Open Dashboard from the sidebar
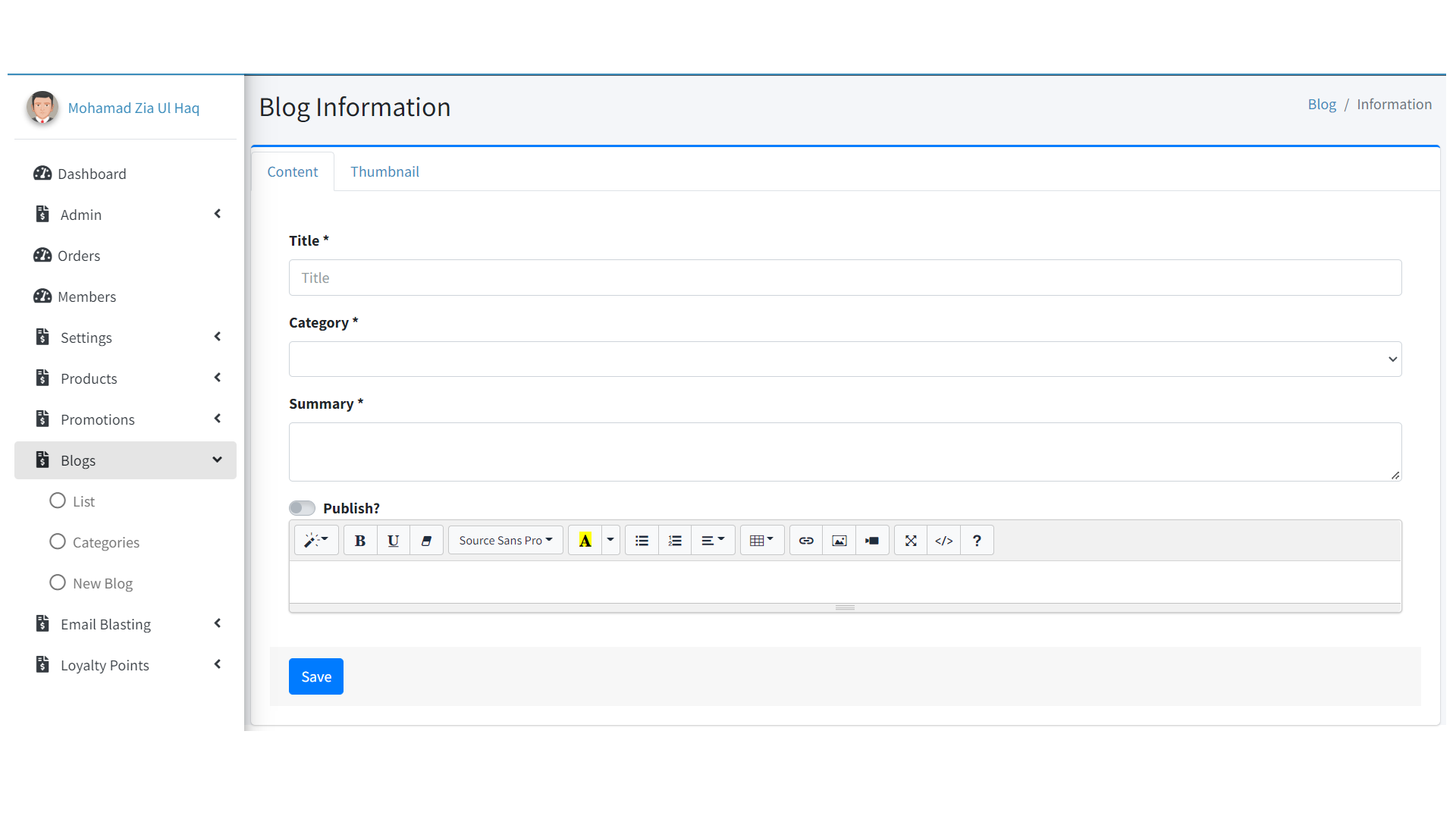 pos(92,174)
